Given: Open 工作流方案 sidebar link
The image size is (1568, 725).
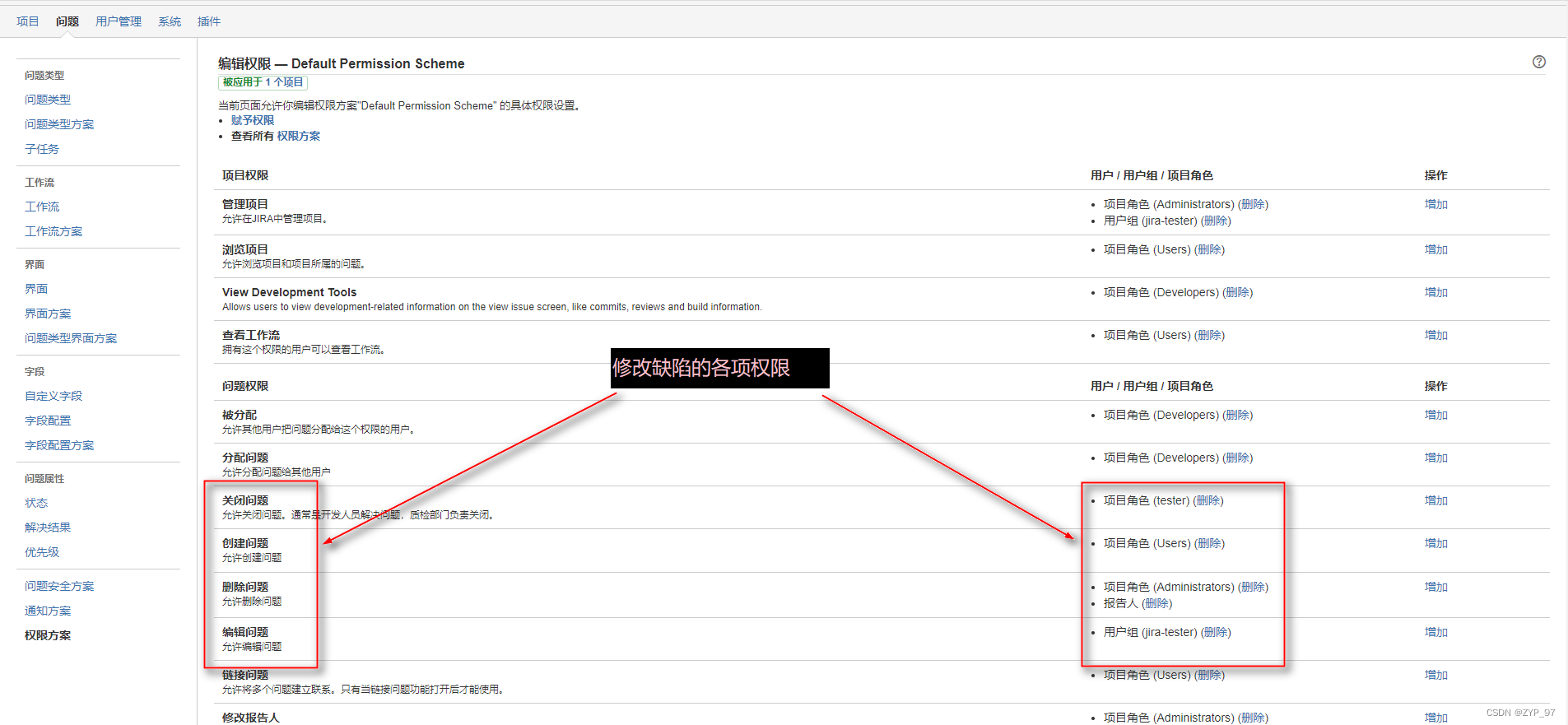Looking at the screenshot, I should click(54, 231).
